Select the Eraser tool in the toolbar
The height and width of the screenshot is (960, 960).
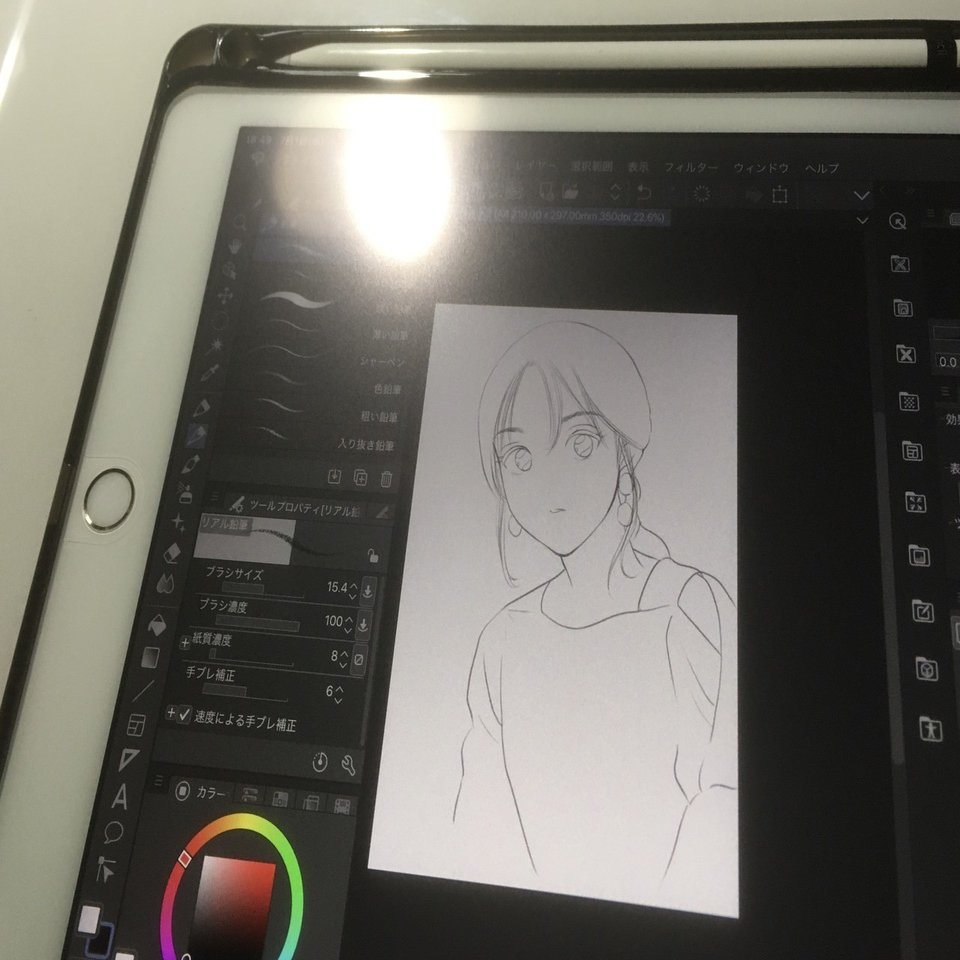[x=172, y=553]
